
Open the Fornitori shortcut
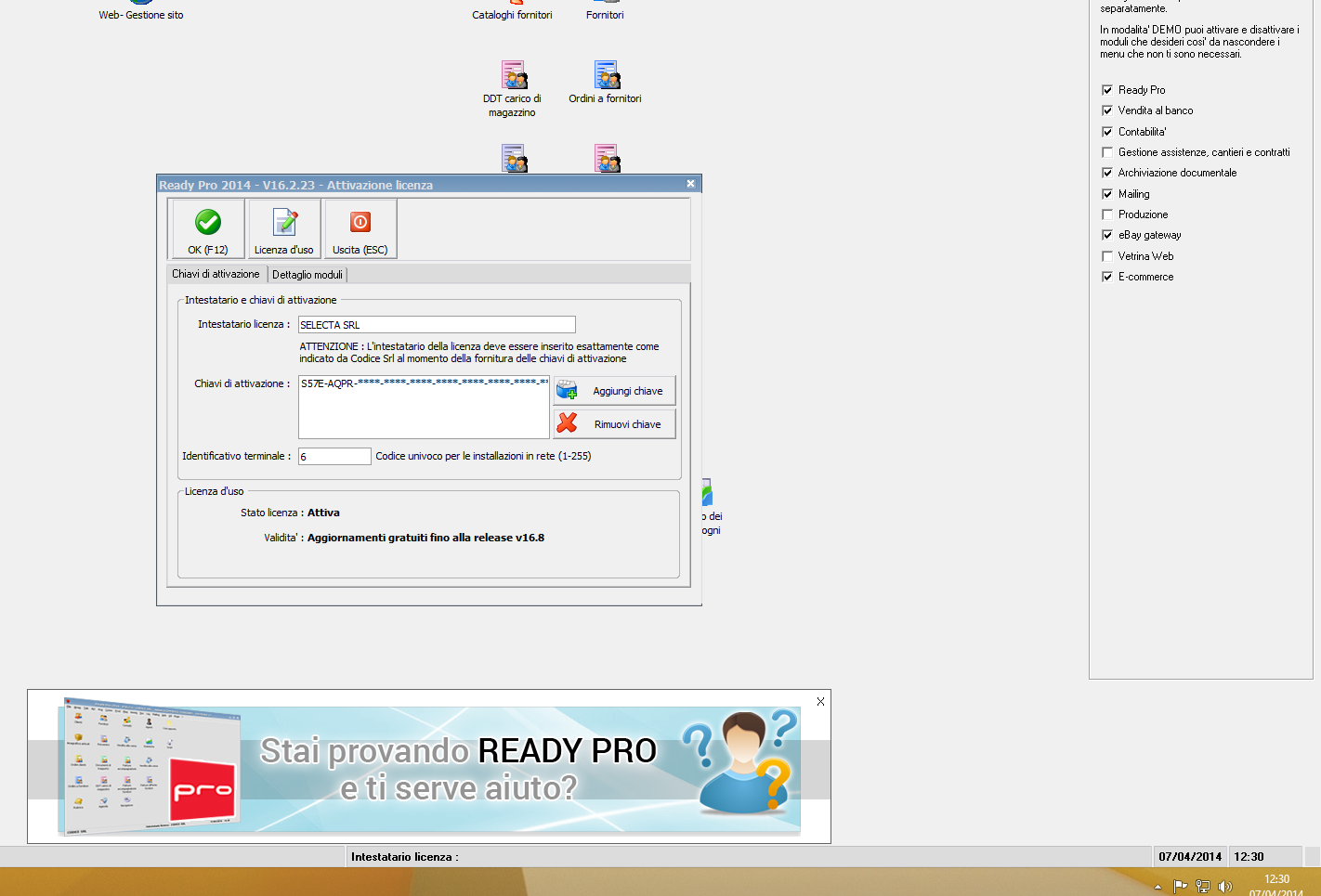(605, 11)
